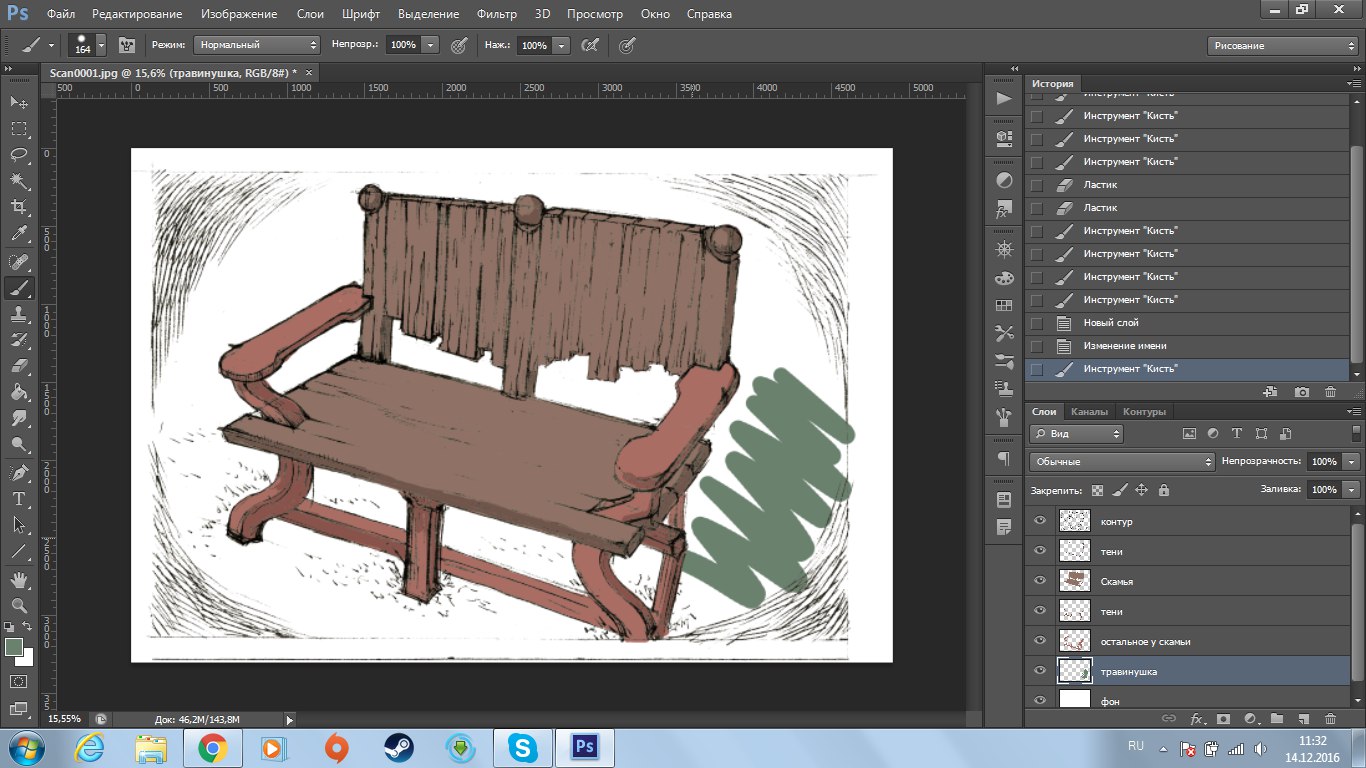1366x768 pixels.
Task: Open the brush mode 'Нормальный' dropdown
Action: [x=257, y=45]
